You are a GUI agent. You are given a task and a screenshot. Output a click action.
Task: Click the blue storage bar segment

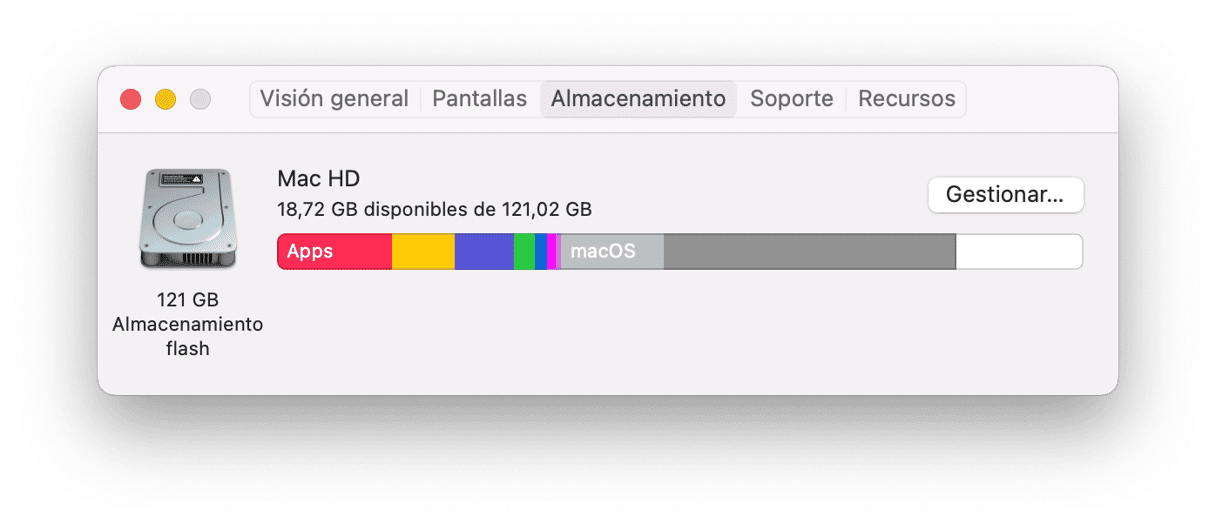pos(541,252)
